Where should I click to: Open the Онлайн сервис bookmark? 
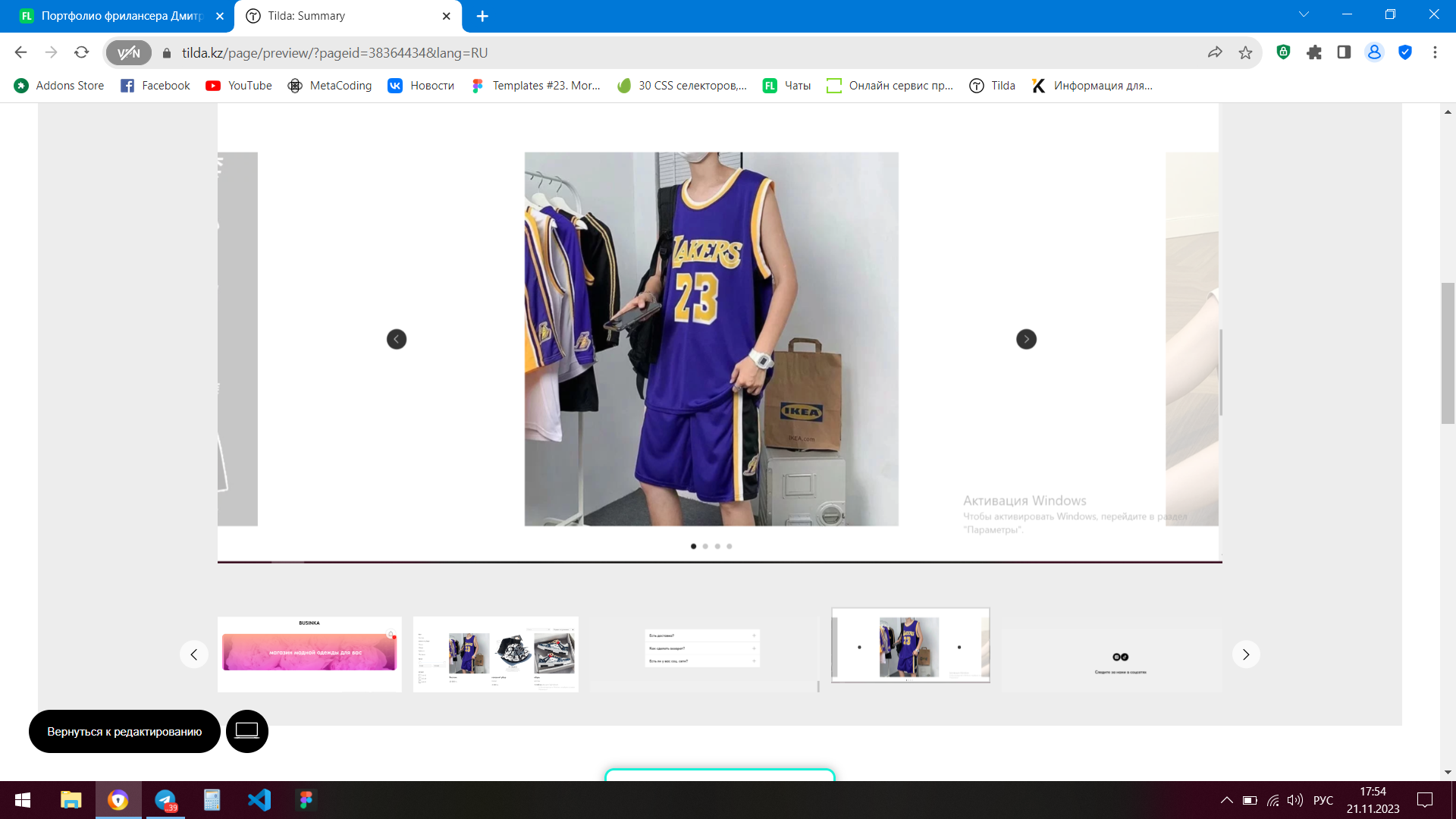pos(890,86)
